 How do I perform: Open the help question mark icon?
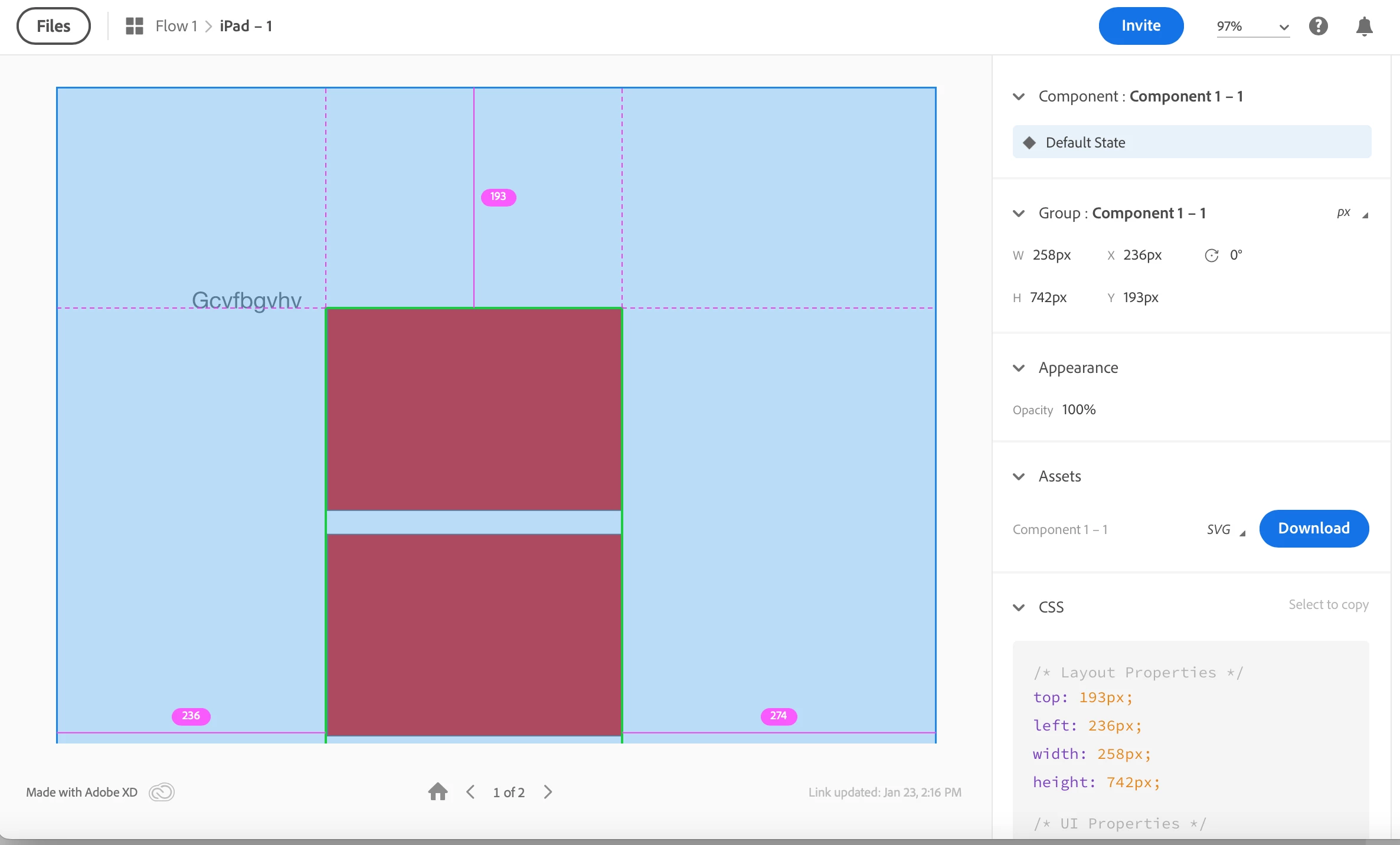(x=1318, y=26)
